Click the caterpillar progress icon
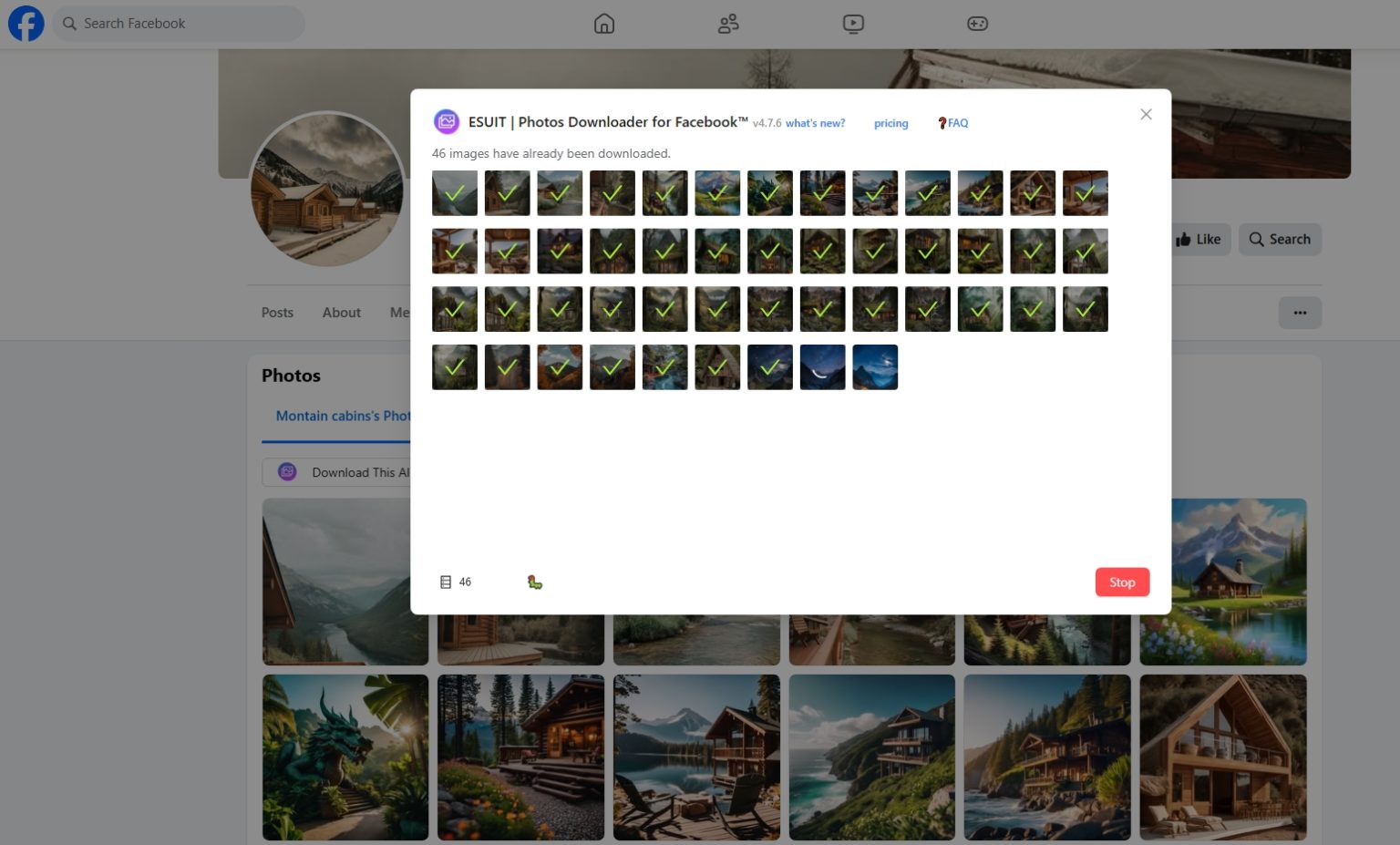Viewport: 1400px width, 845px height. click(x=535, y=582)
